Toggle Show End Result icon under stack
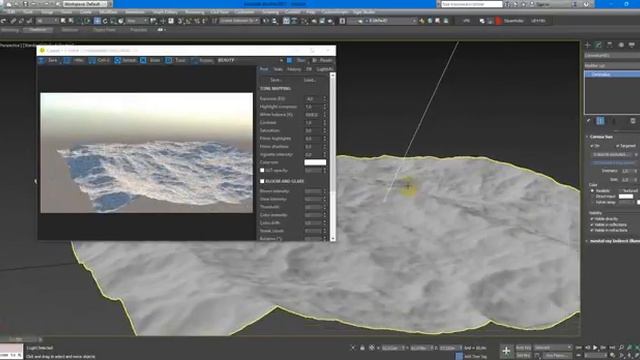Image resolution: width=640 pixels, height=360 pixels. [600, 121]
